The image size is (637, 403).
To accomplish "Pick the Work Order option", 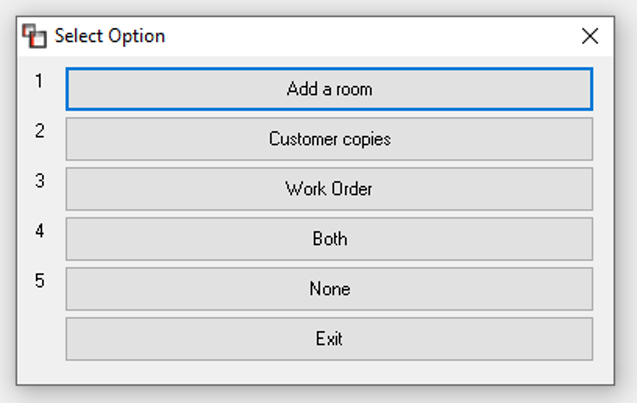I will tap(329, 189).
